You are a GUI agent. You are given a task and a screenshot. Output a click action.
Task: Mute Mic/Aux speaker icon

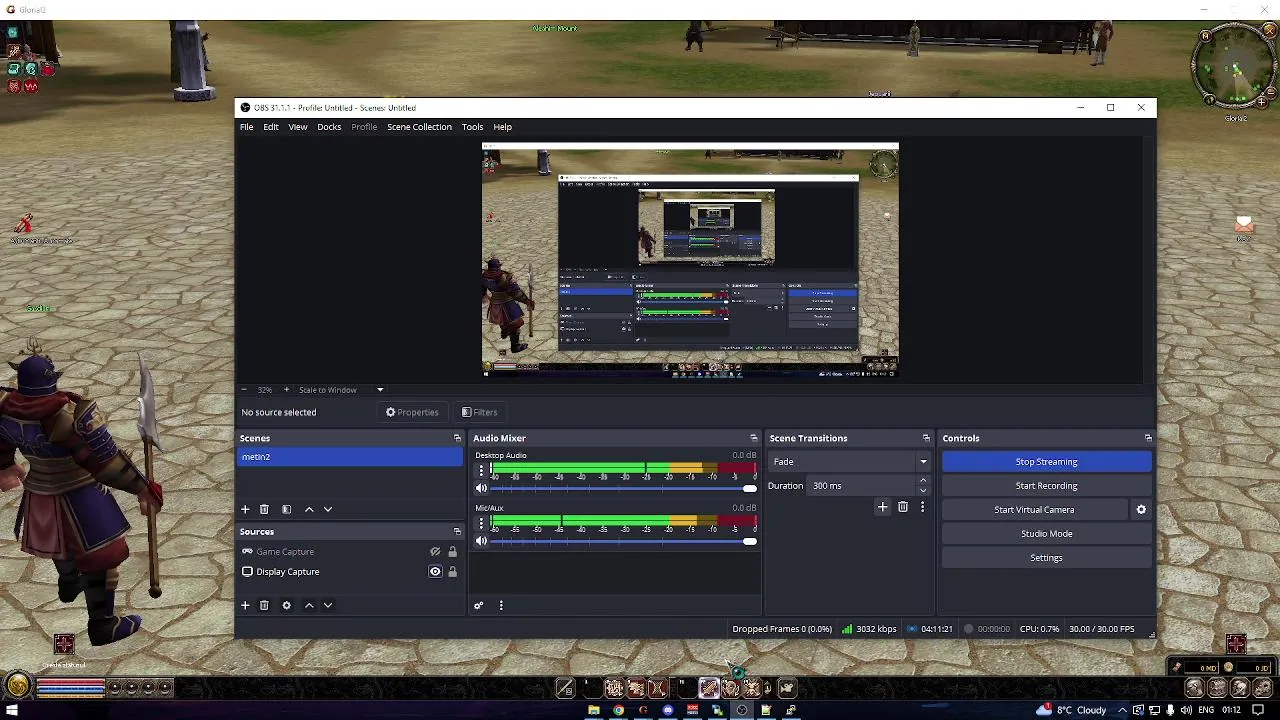pyautogui.click(x=481, y=541)
